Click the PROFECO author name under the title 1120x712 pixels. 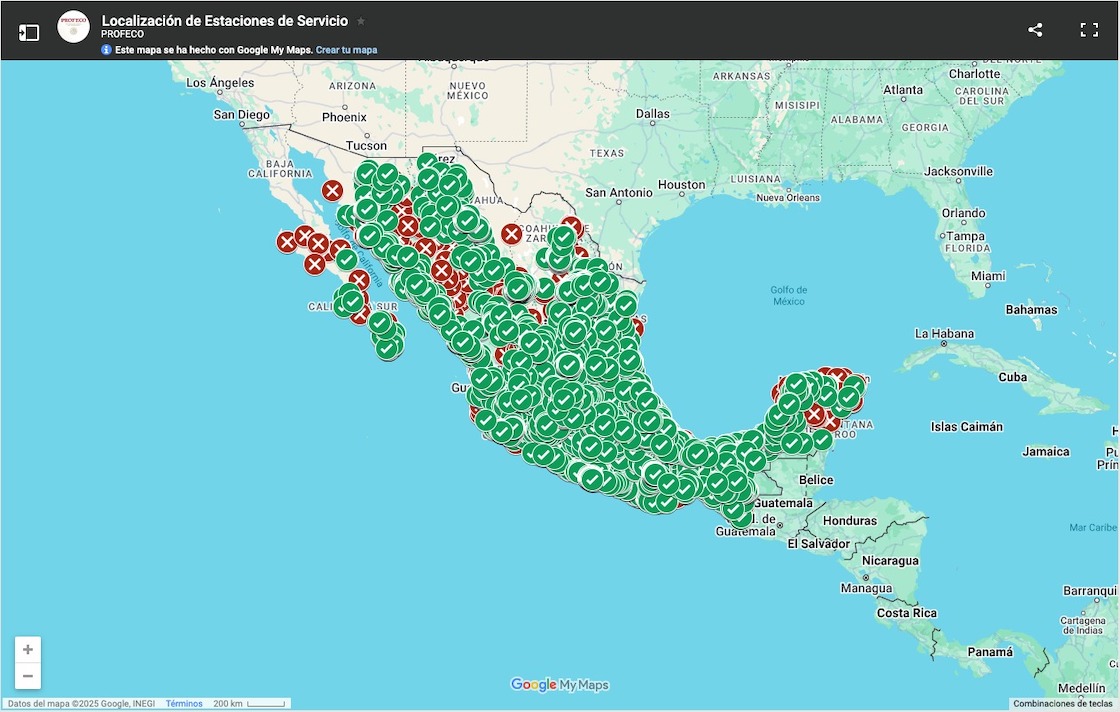(122, 34)
